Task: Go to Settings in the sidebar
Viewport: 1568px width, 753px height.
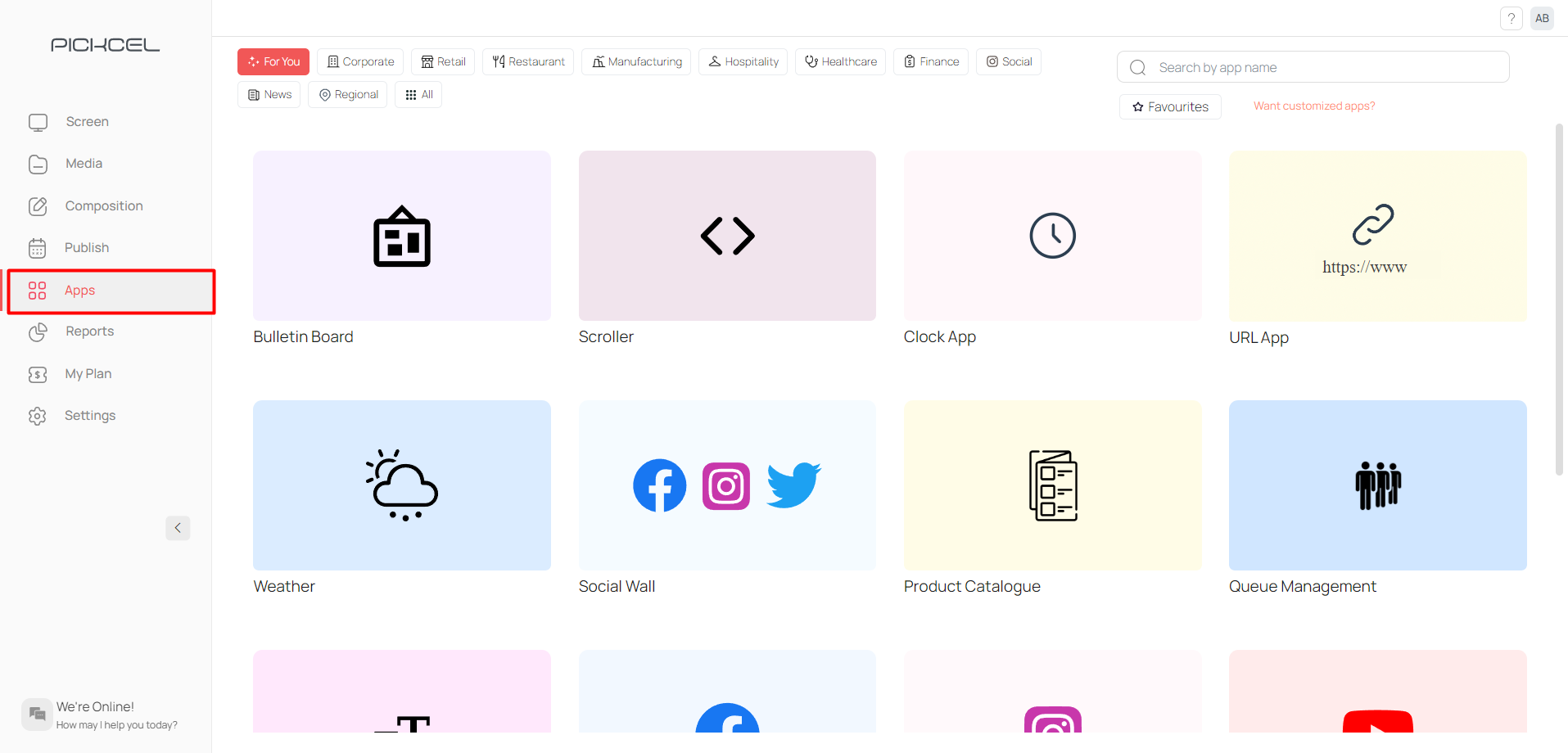Action: coord(90,416)
